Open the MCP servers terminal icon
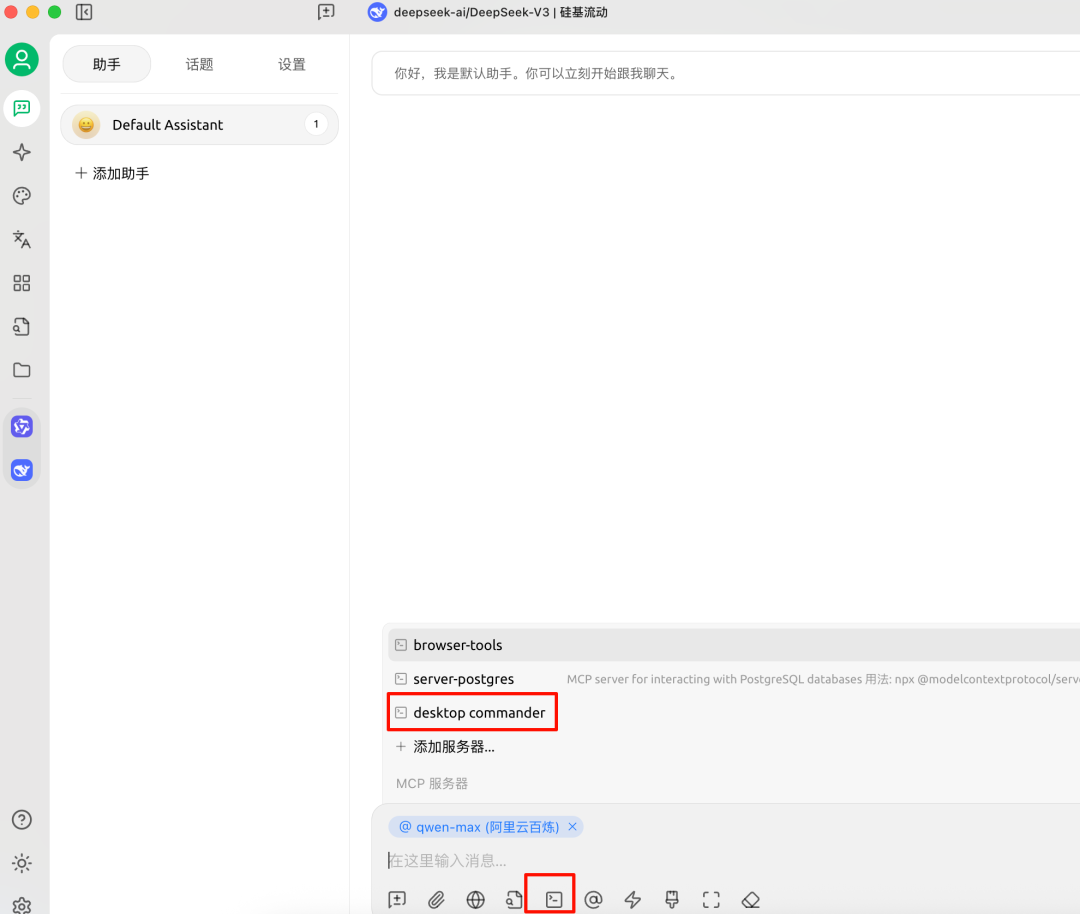1080x914 pixels. coord(554,899)
